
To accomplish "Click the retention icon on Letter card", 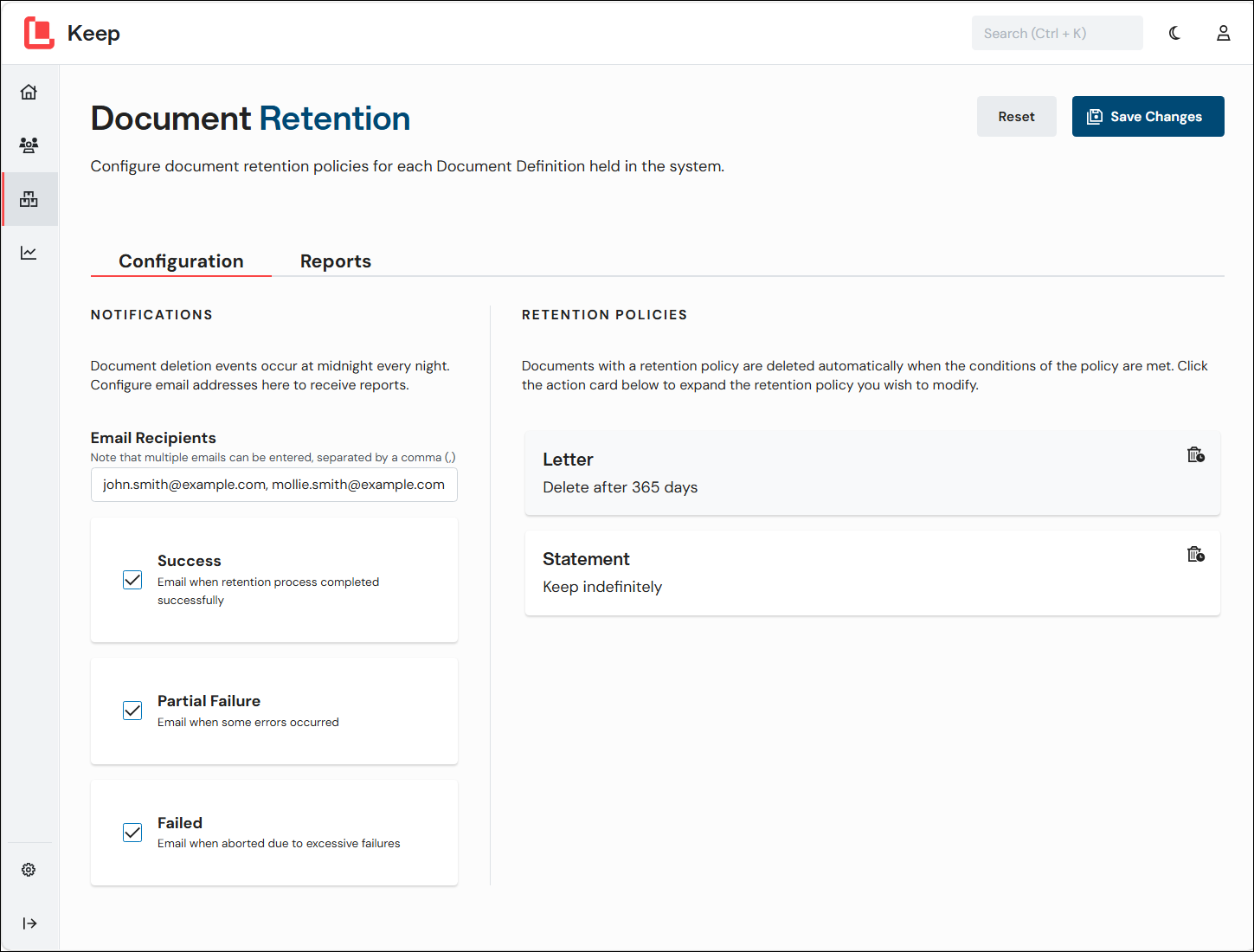I will click(1196, 454).
